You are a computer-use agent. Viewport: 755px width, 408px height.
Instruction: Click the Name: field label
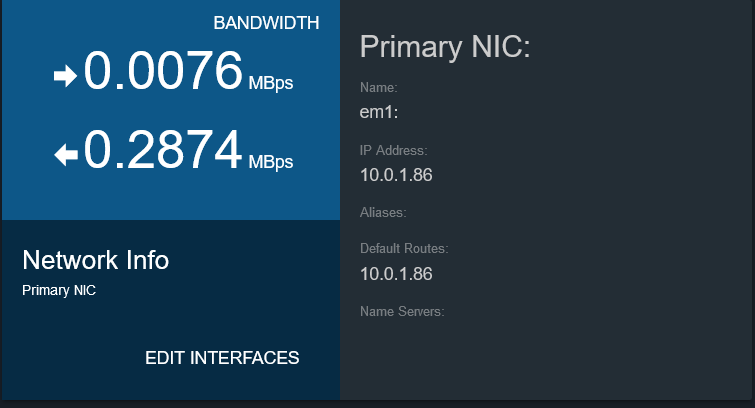pos(378,88)
